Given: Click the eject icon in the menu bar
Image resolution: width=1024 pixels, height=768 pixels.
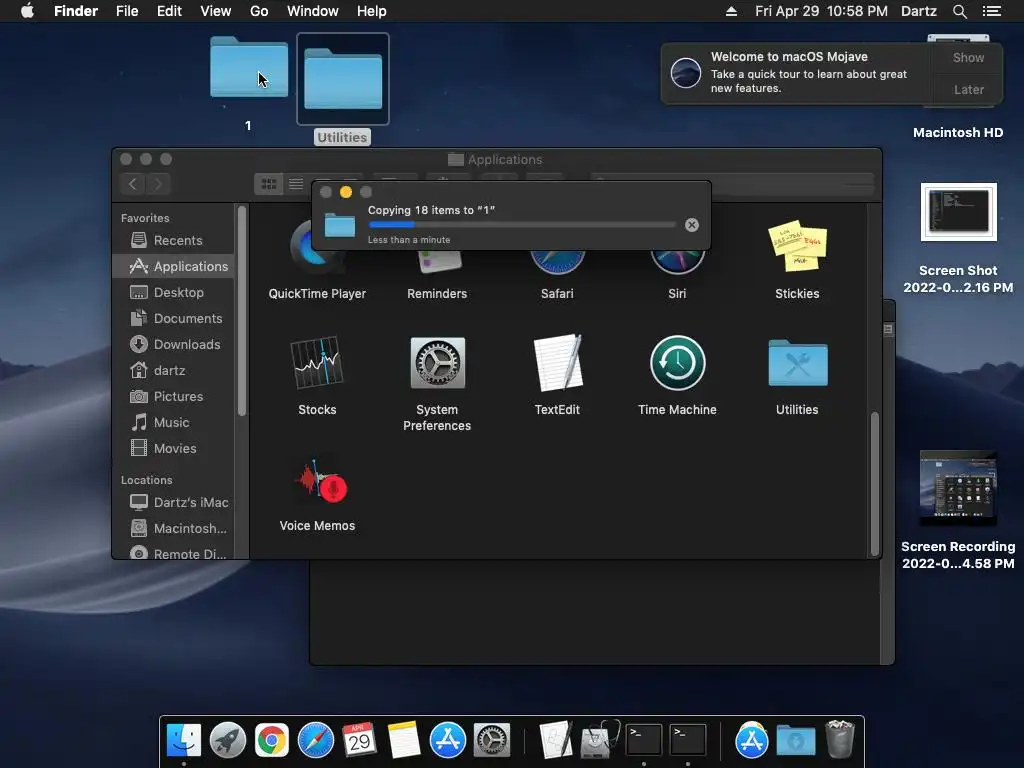Looking at the screenshot, I should [731, 11].
